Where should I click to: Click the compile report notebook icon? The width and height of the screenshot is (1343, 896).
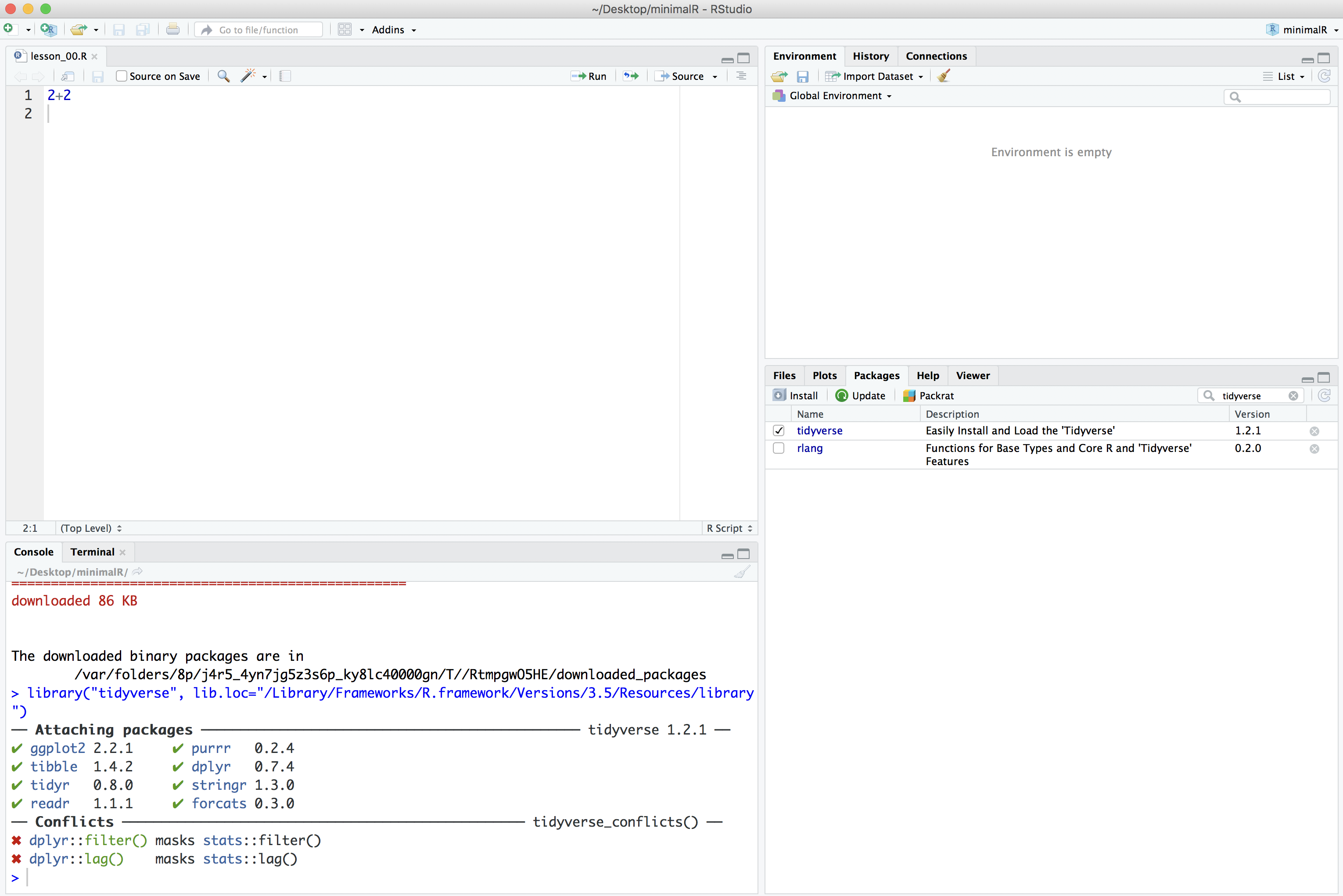tap(285, 76)
